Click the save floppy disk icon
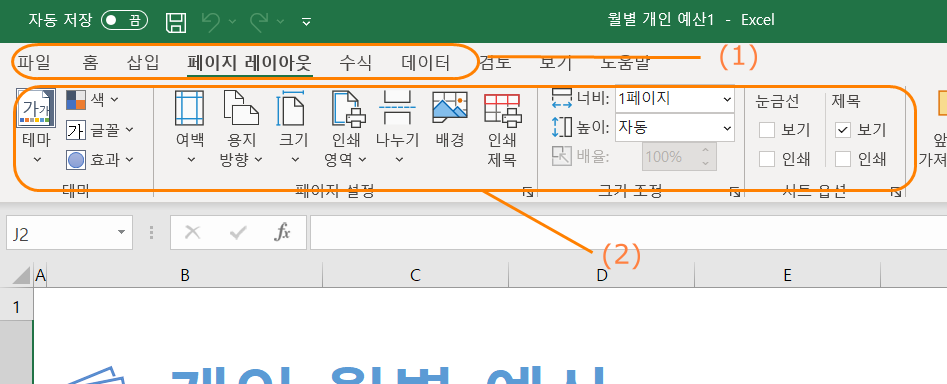 tap(176, 22)
